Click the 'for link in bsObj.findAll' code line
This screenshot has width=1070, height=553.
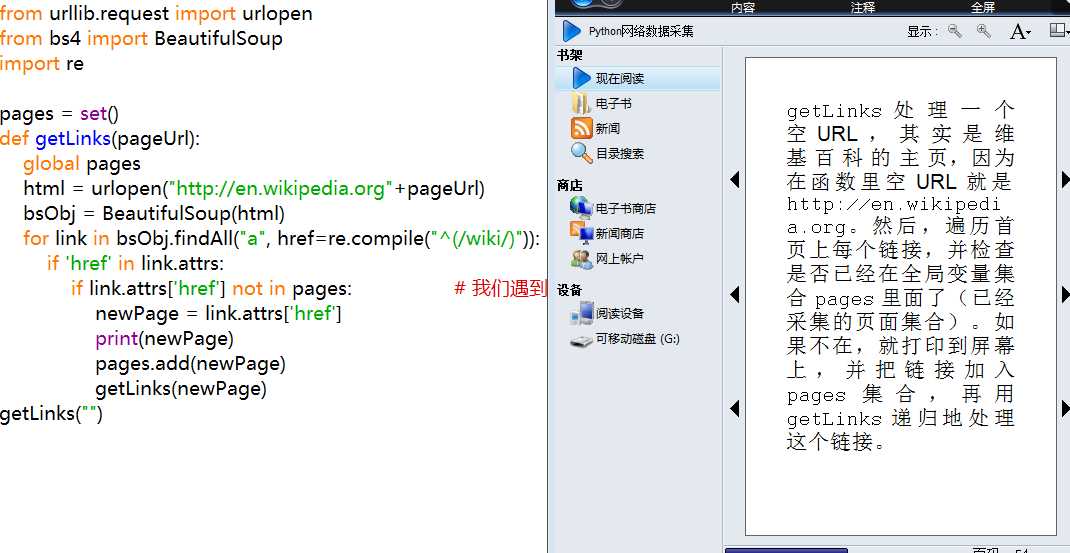282,239
